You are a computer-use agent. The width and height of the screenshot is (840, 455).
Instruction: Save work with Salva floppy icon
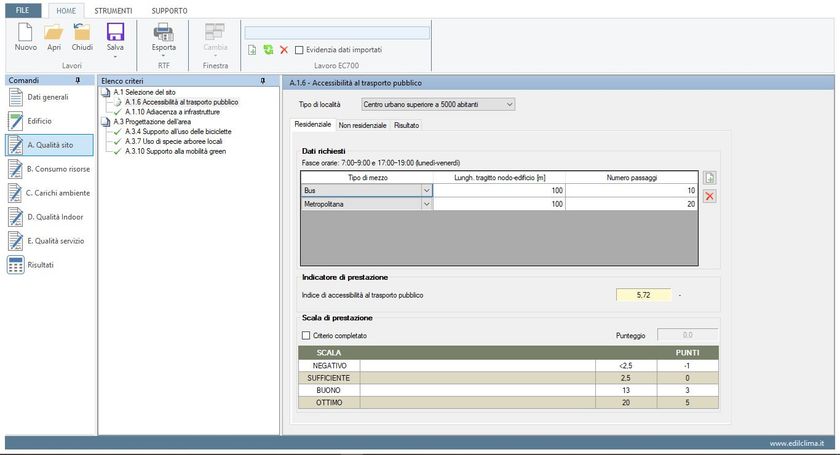tap(115, 32)
